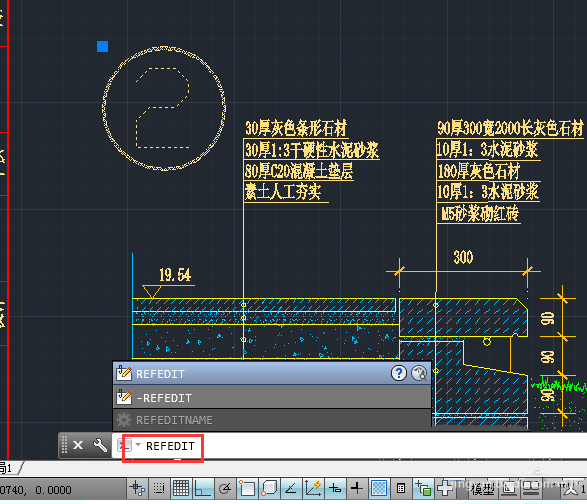Select the 19.54 elevation value

coord(175,275)
